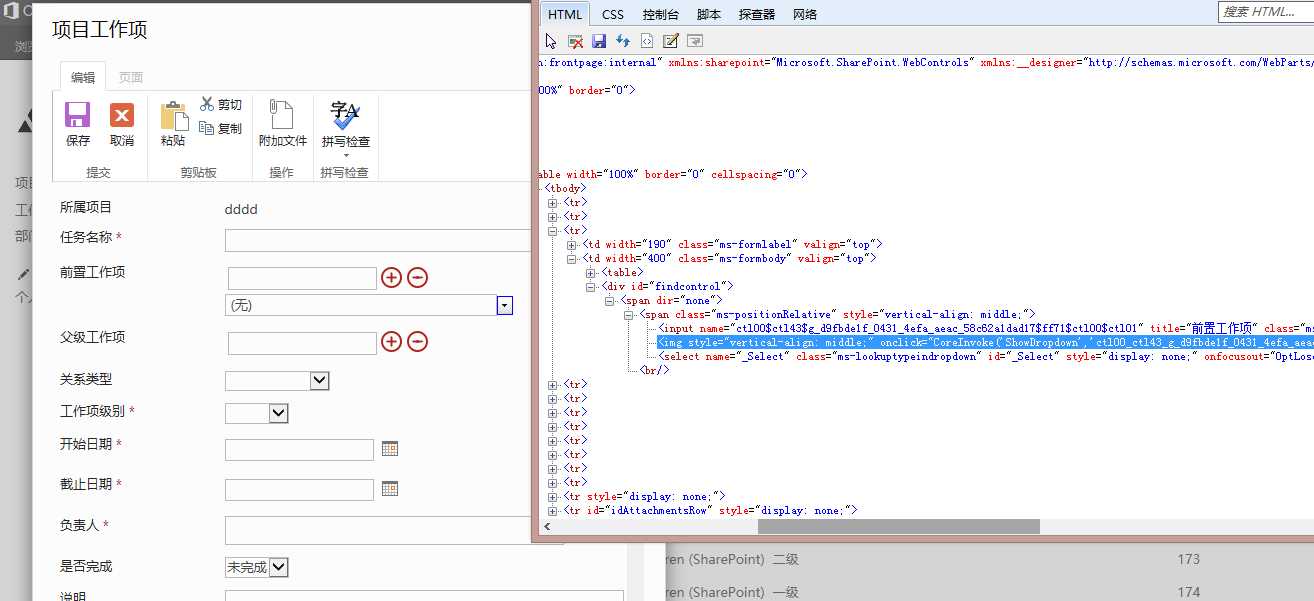
Task: Click the dev tools edit pencil icon
Action: coord(671,41)
